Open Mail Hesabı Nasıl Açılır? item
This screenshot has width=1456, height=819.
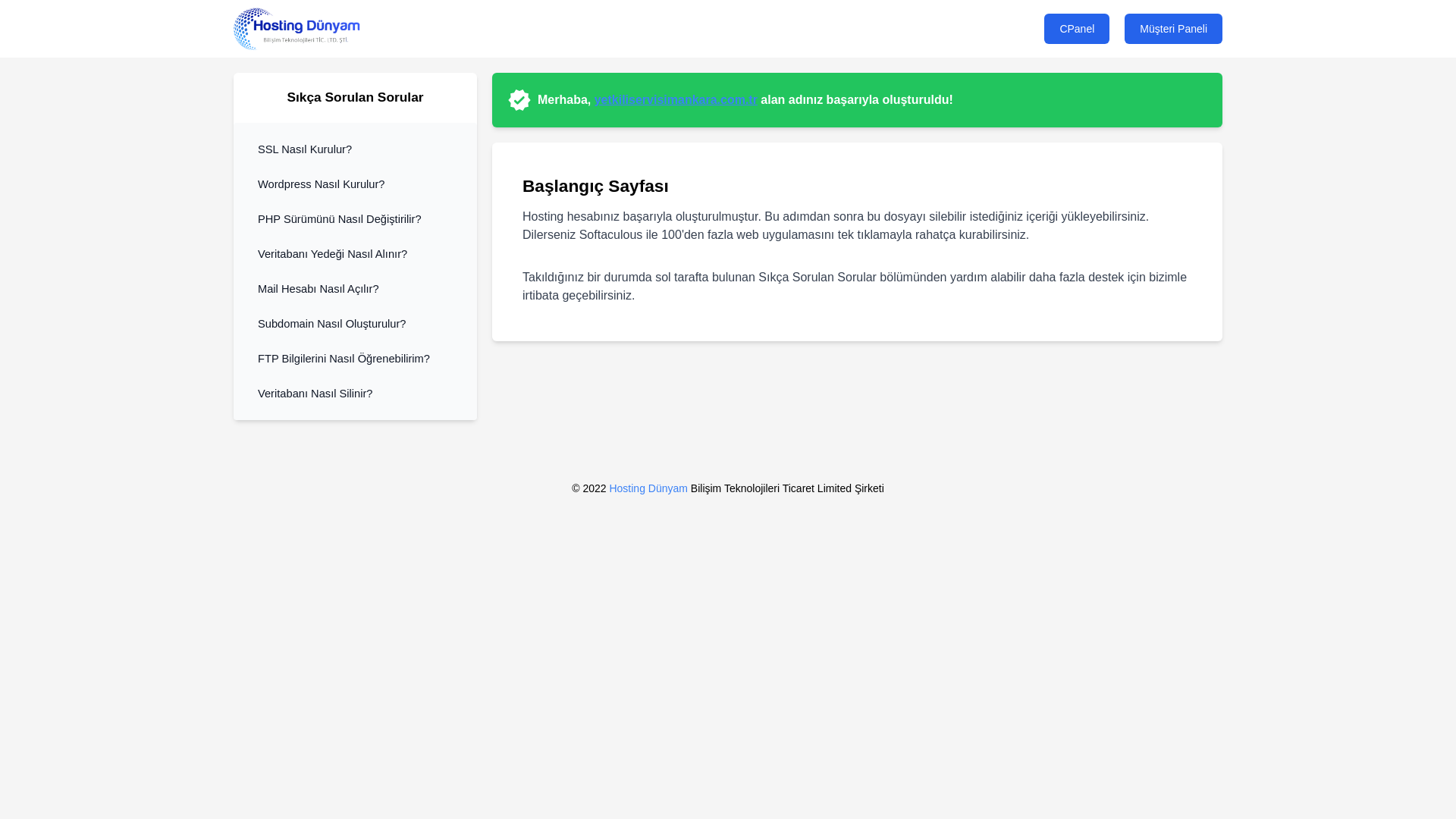coord(318,289)
